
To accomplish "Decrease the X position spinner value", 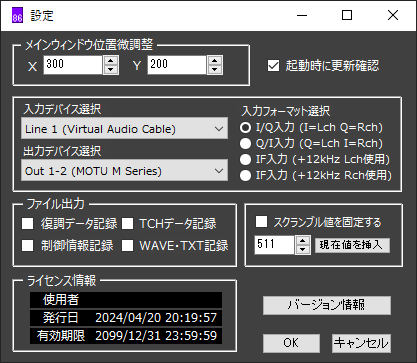I will [x=111, y=70].
